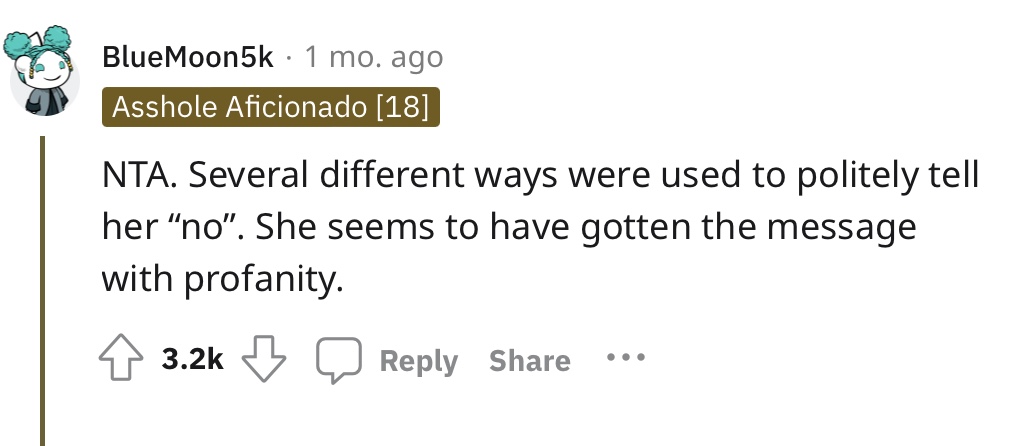Click the 3.2k vote score
Image resolution: width=1034 pixels, height=446 pixels.
coord(193,360)
